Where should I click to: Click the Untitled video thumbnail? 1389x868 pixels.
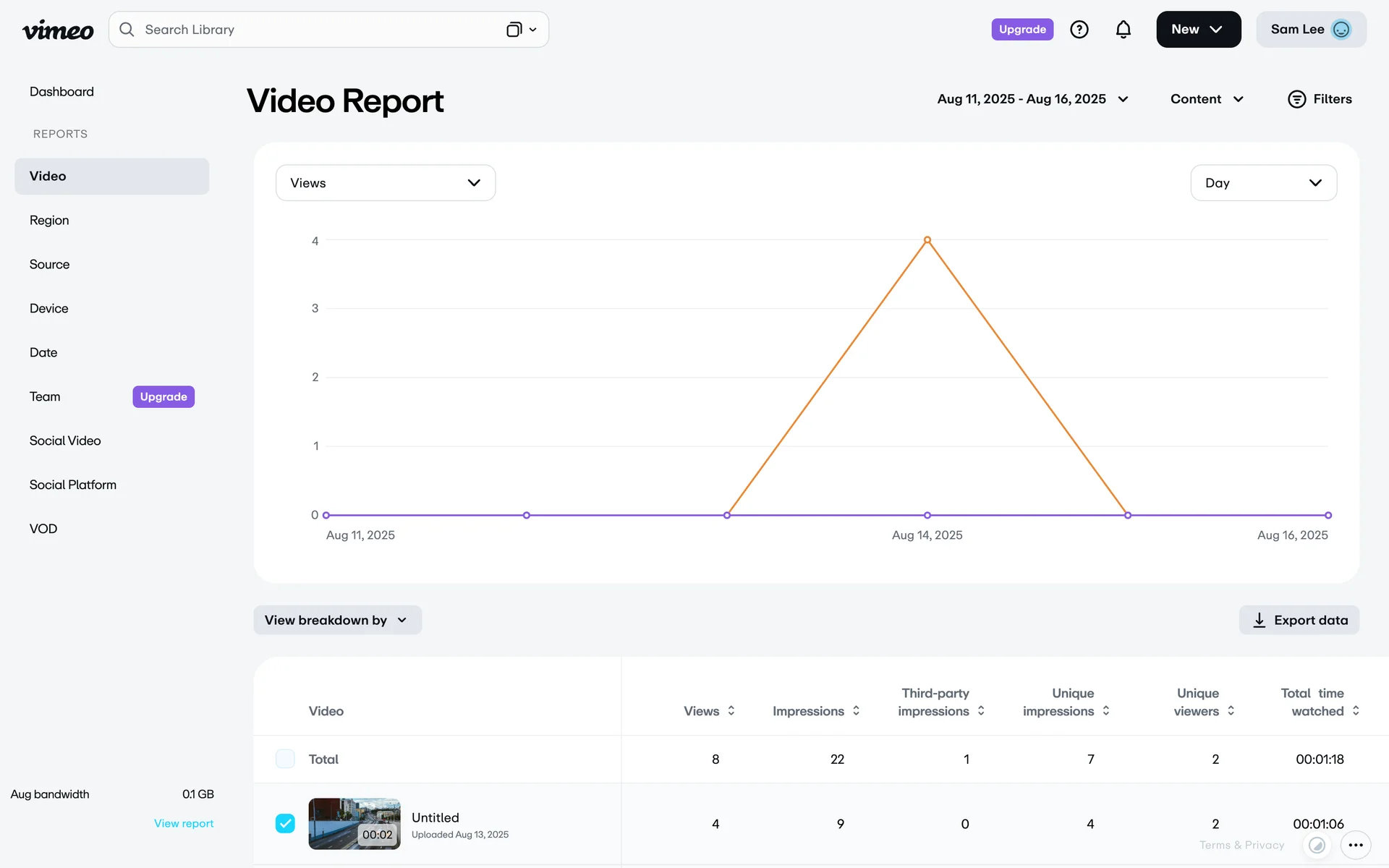[354, 823]
